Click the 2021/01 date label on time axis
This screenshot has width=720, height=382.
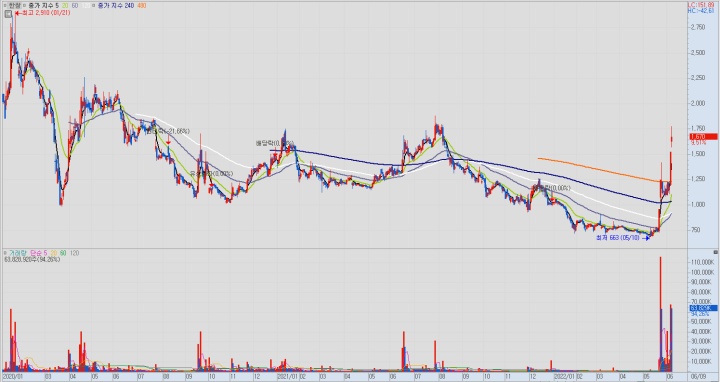pos(288,376)
